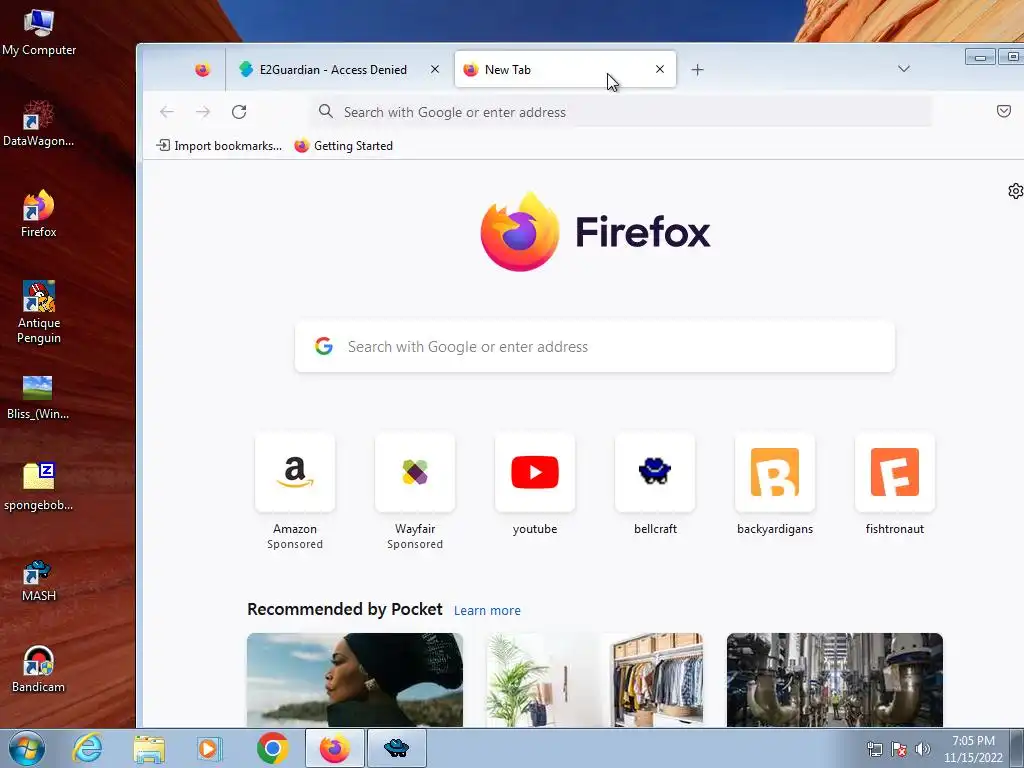
Task: Click the network tray icon
Action: click(874, 749)
